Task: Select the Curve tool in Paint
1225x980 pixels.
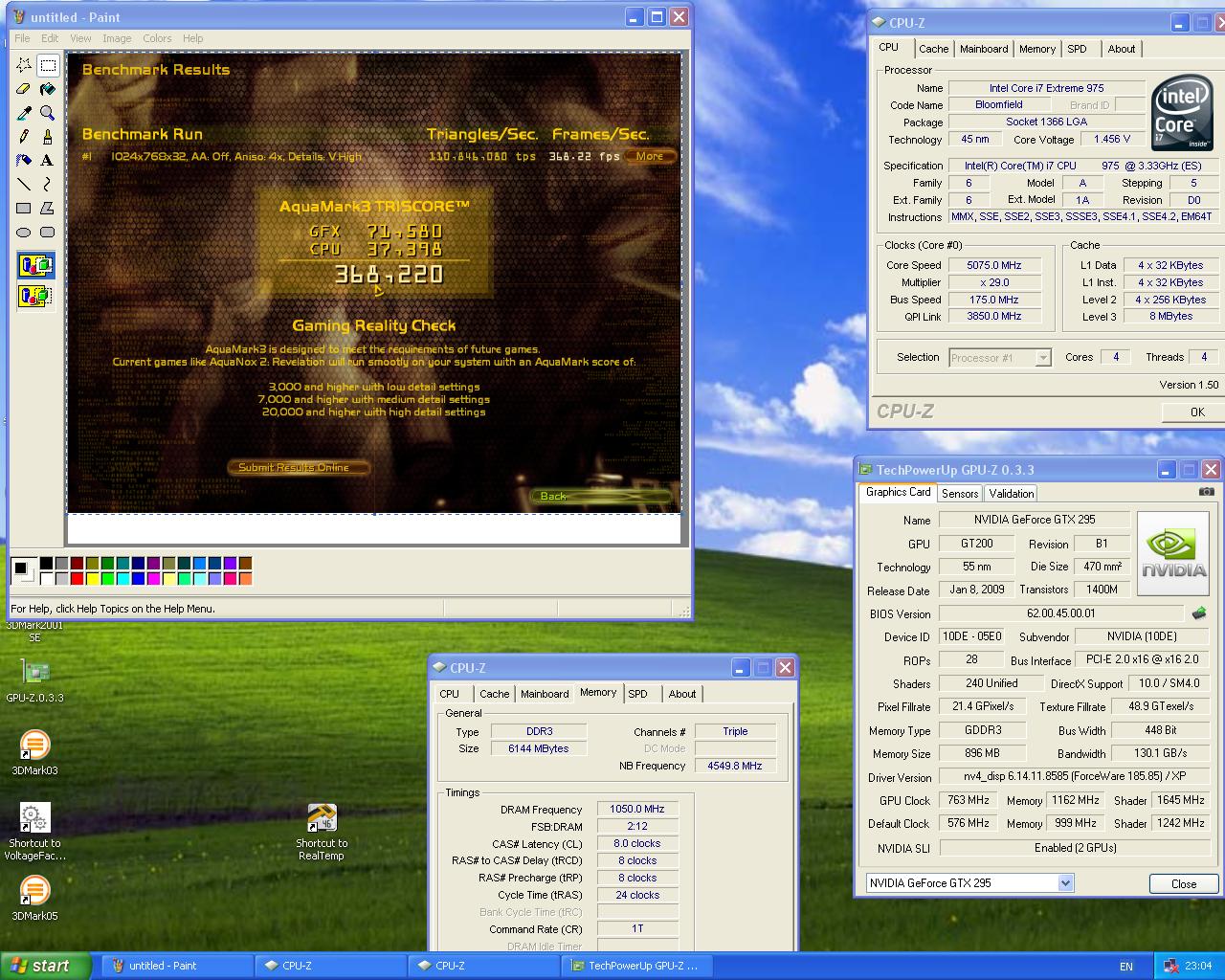Action: [x=48, y=185]
